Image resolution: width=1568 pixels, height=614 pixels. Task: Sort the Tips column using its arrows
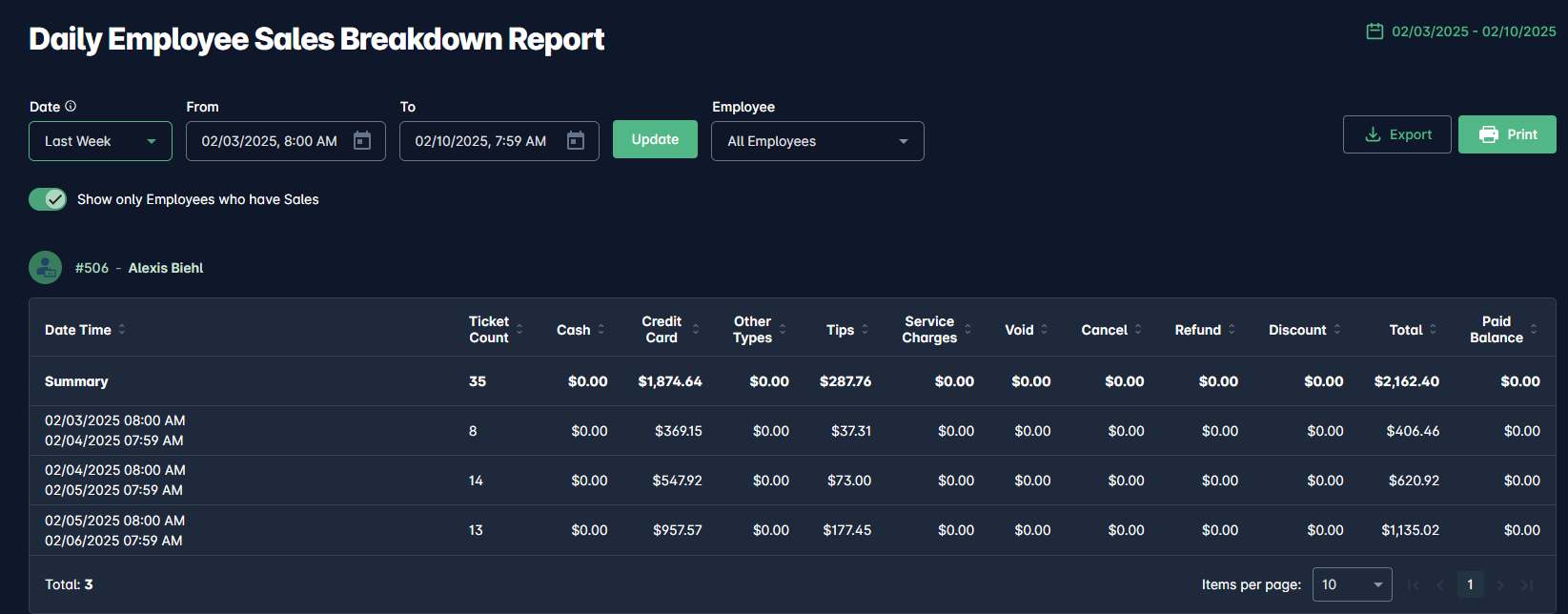(x=865, y=330)
